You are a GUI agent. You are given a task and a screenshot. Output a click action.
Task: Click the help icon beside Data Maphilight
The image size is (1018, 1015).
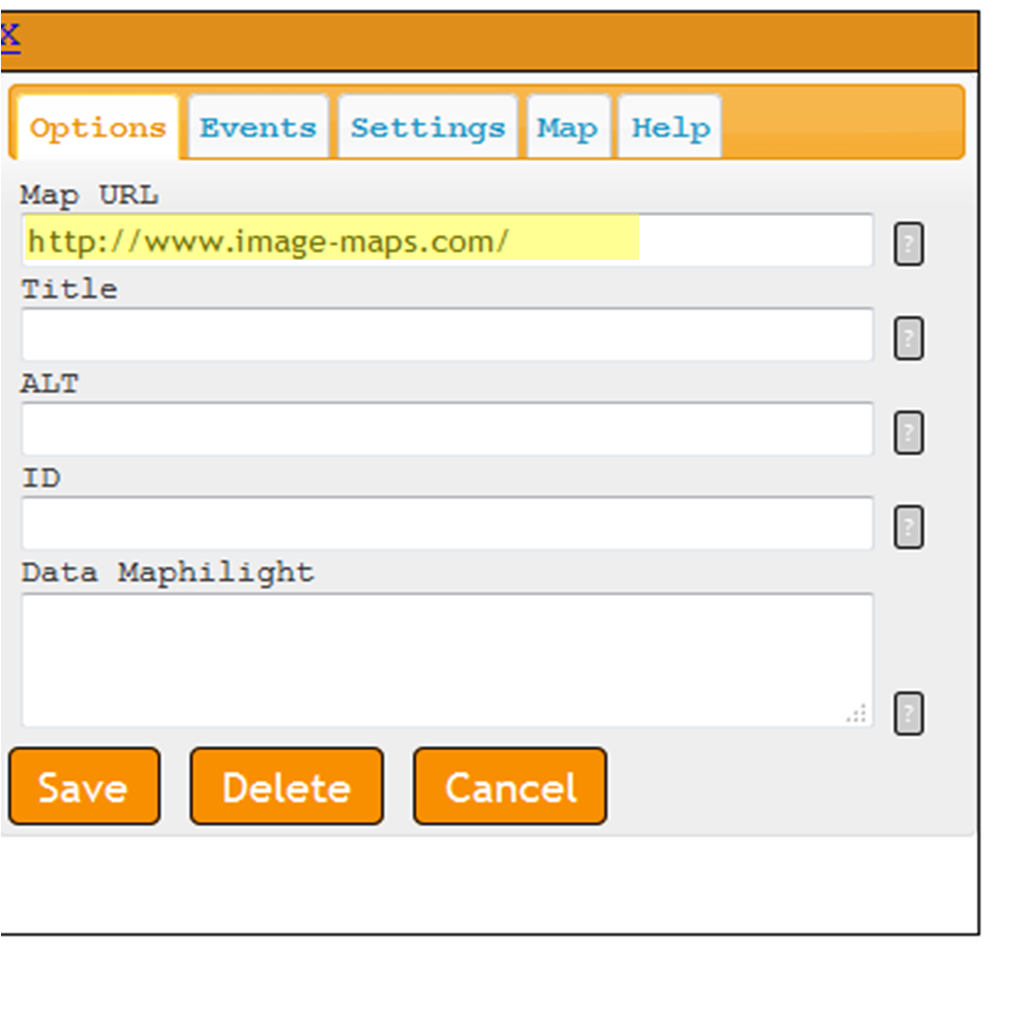pos(908,714)
